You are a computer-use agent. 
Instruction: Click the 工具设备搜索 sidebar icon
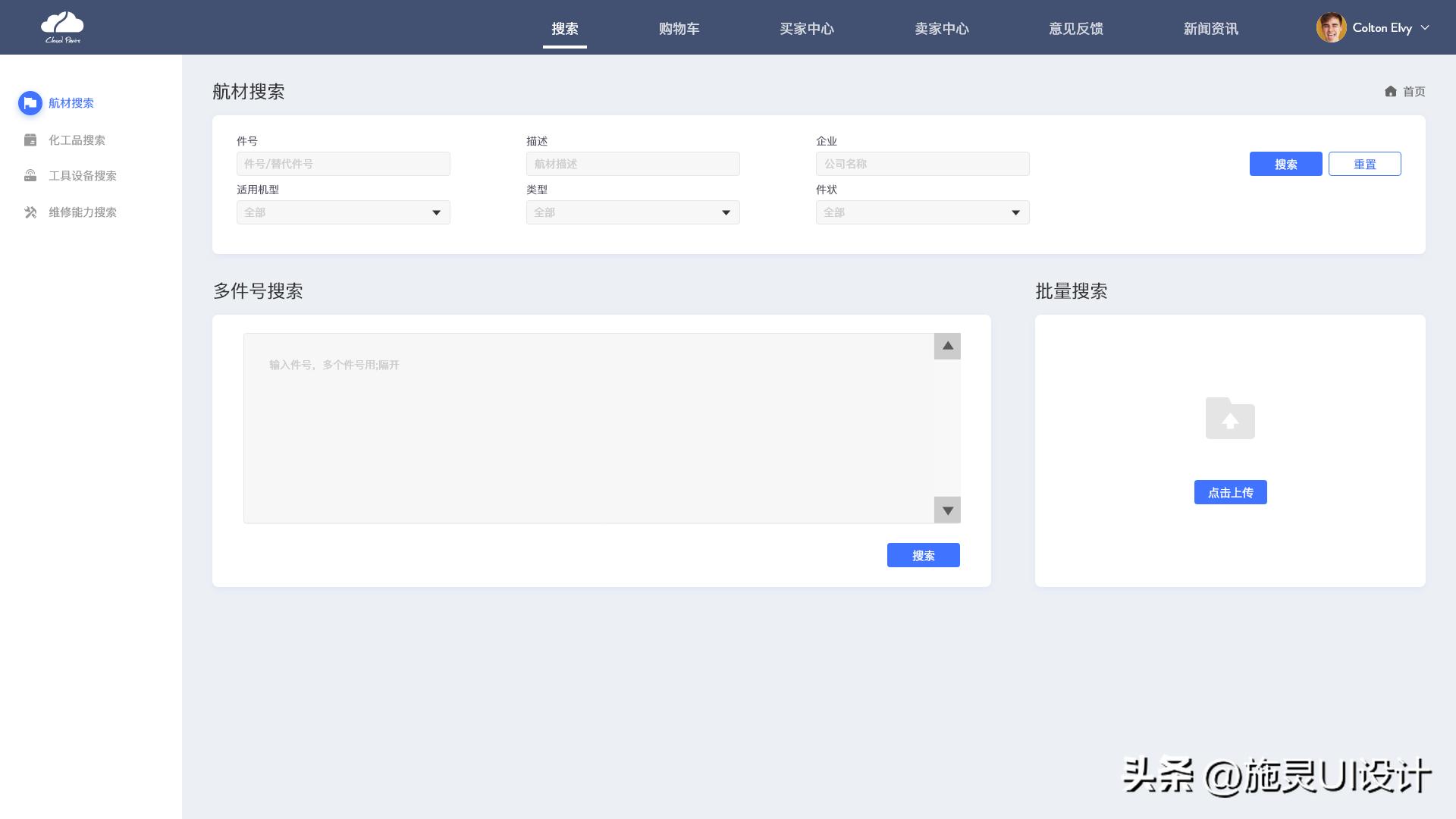pos(30,176)
